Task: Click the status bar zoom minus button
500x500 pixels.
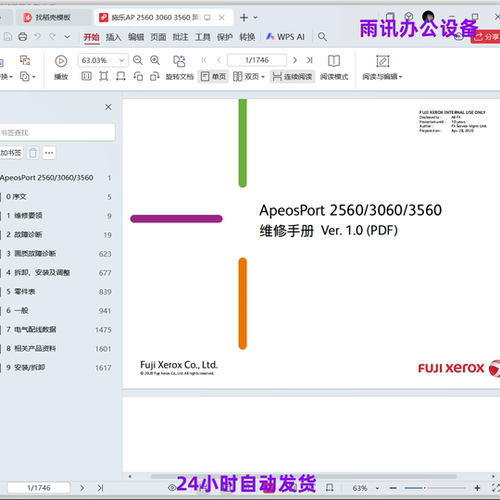Action: click(393, 488)
